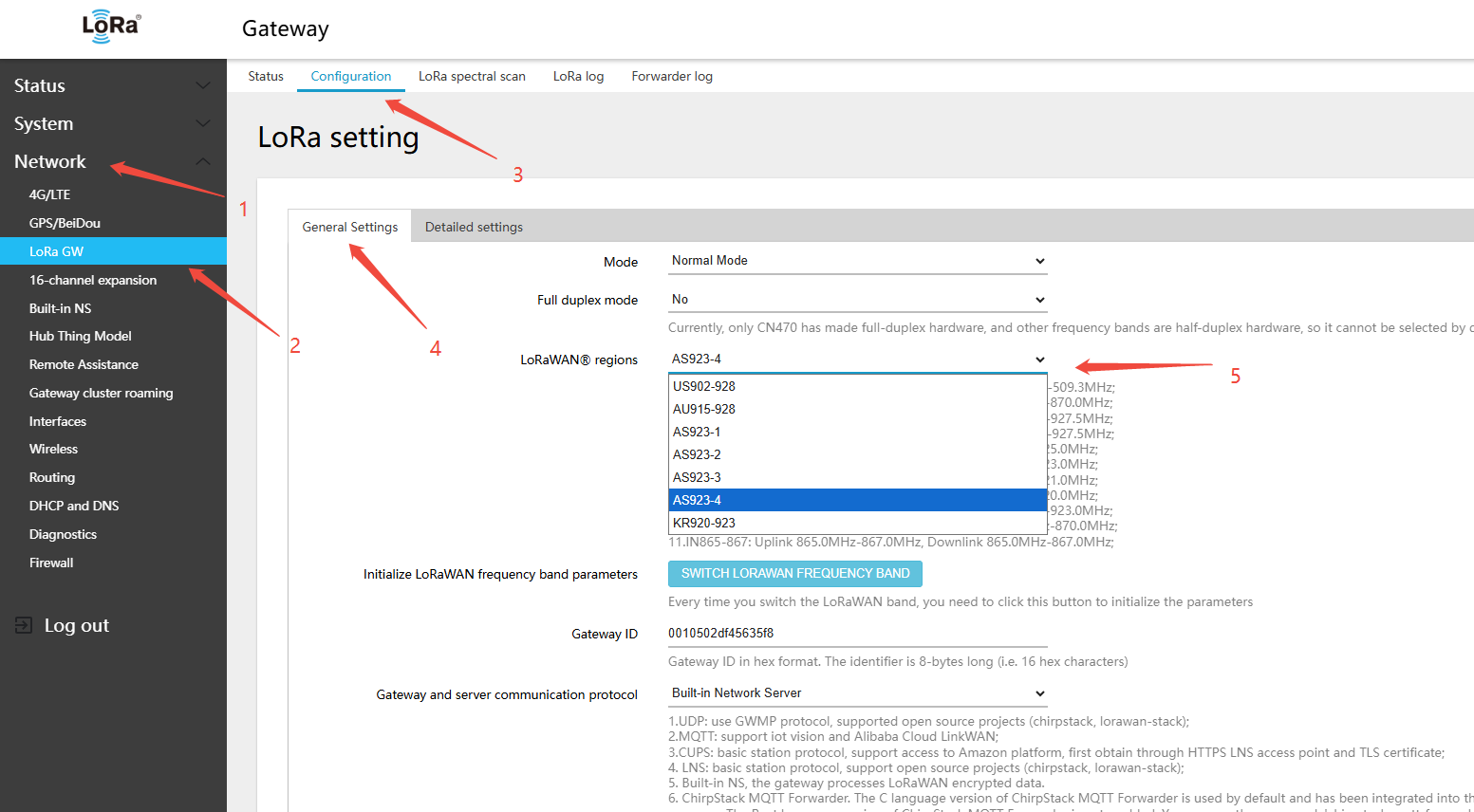Open the Firewall sidebar item
The height and width of the screenshot is (812, 1474).
point(51,563)
